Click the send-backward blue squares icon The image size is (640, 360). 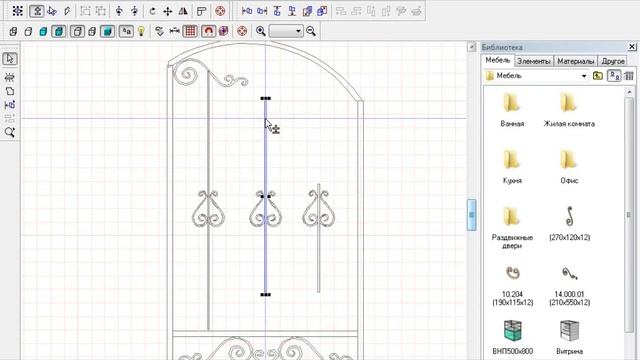click(322, 11)
